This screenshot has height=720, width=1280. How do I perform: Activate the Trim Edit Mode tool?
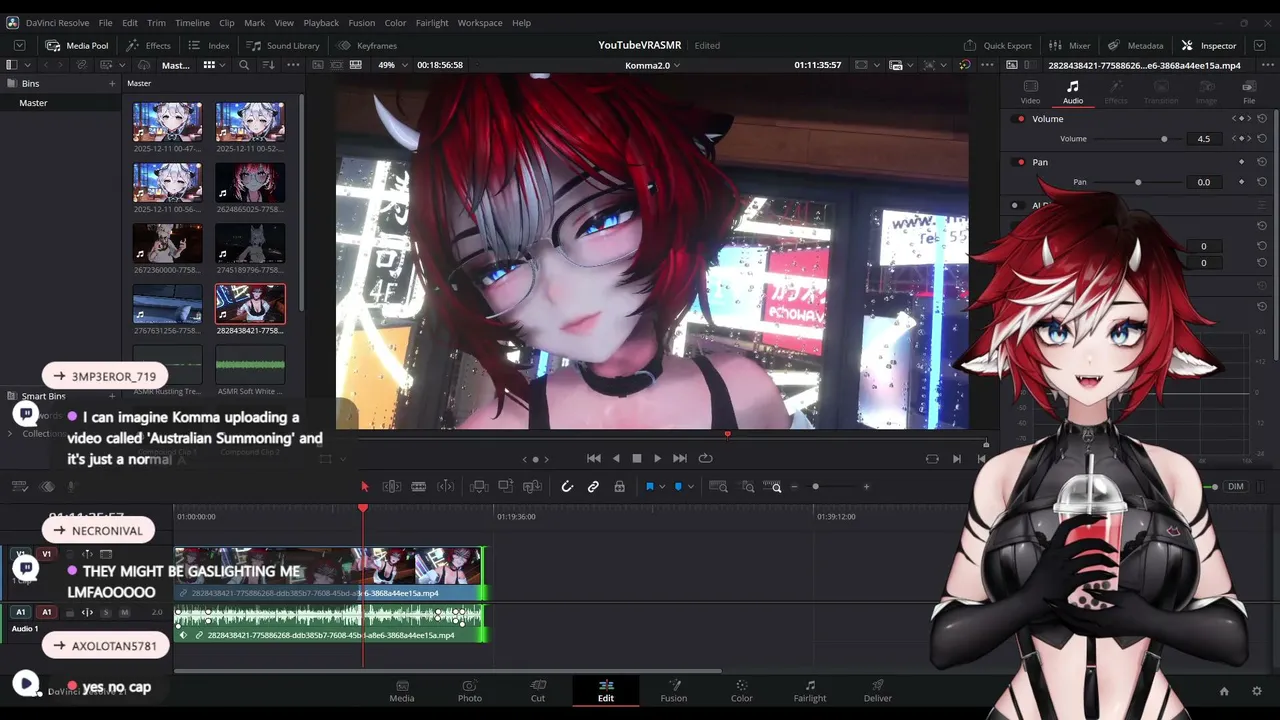tap(392, 487)
